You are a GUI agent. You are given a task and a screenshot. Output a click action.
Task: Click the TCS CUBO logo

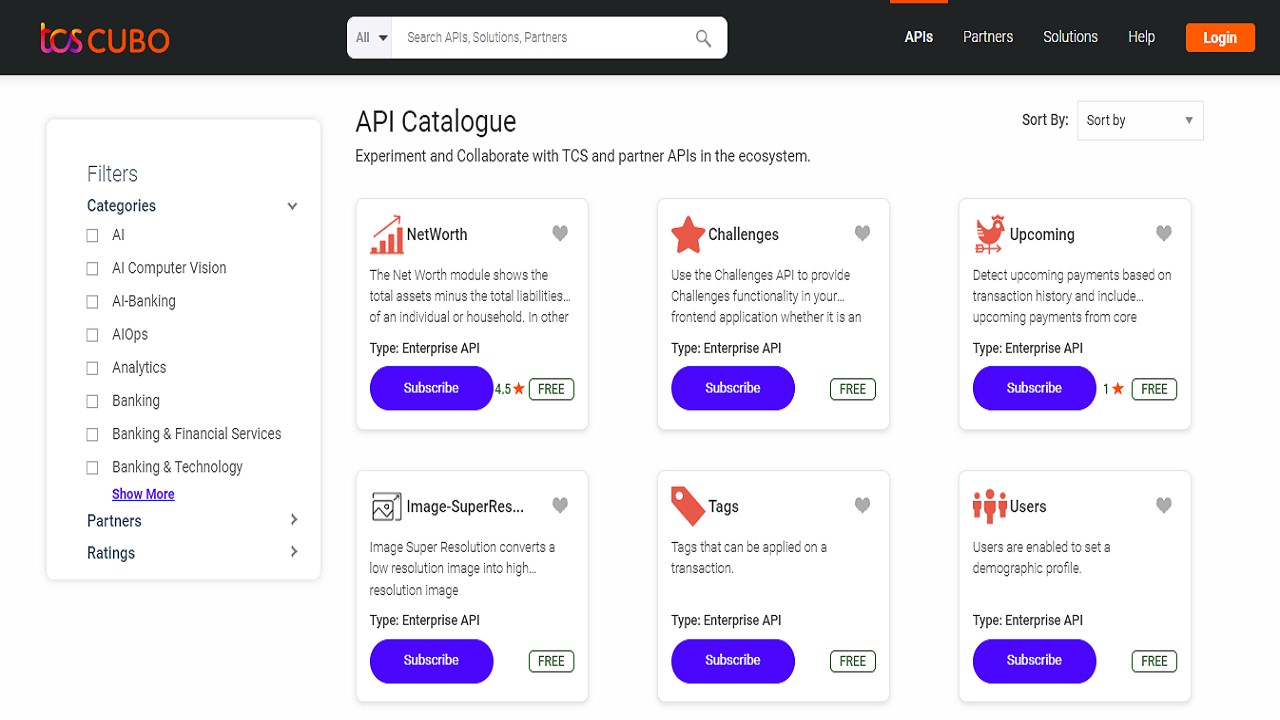105,38
